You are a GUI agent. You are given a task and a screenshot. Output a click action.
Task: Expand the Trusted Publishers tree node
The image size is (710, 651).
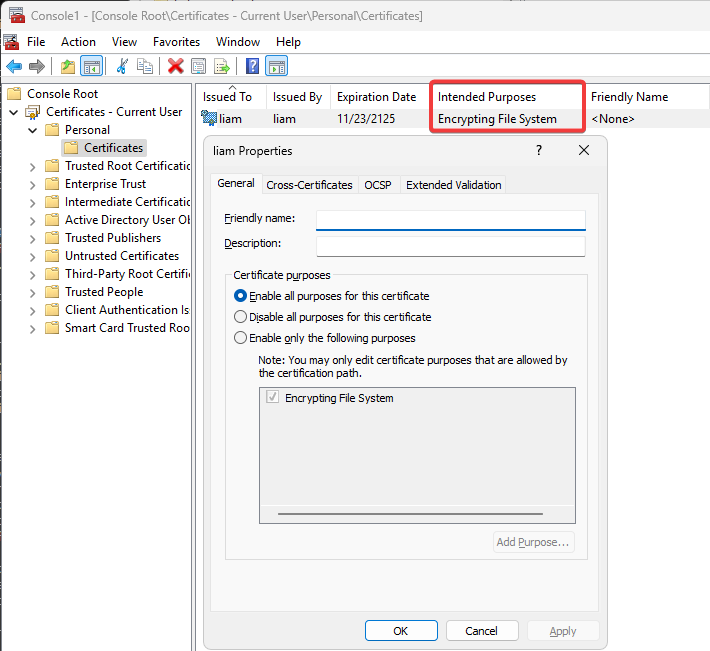(x=33, y=238)
